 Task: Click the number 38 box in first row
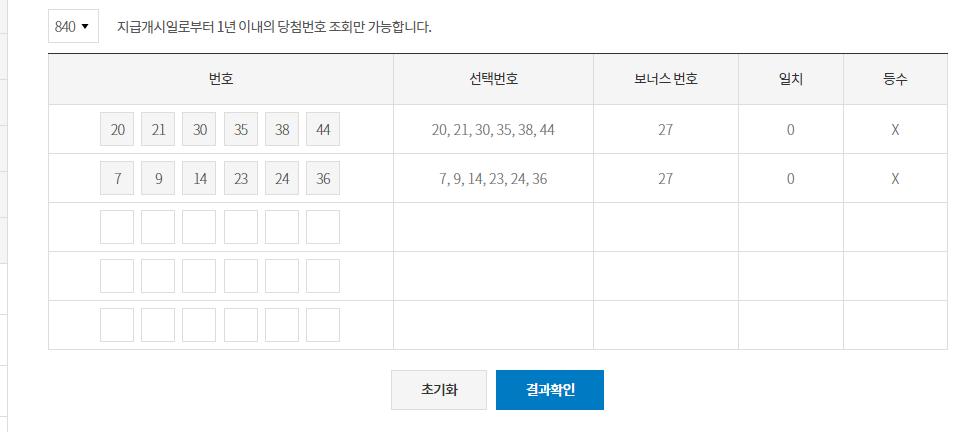pyautogui.click(x=282, y=130)
